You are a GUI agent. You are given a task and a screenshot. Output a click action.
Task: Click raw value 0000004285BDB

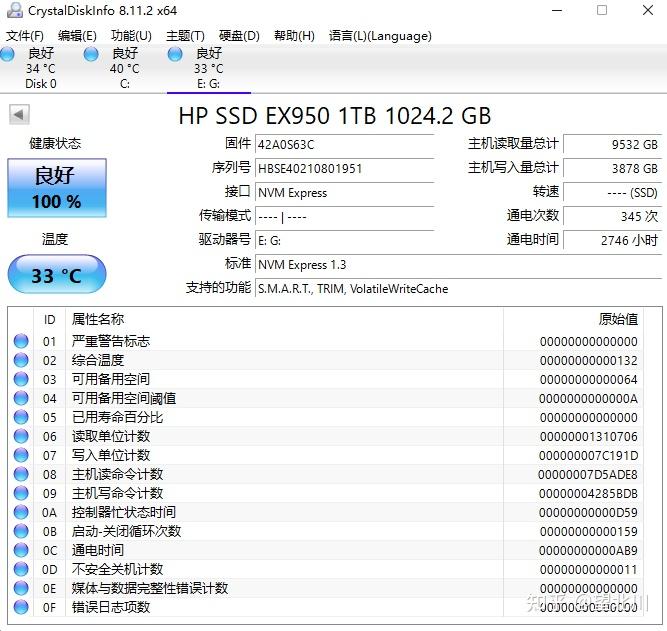click(x=588, y=493)
